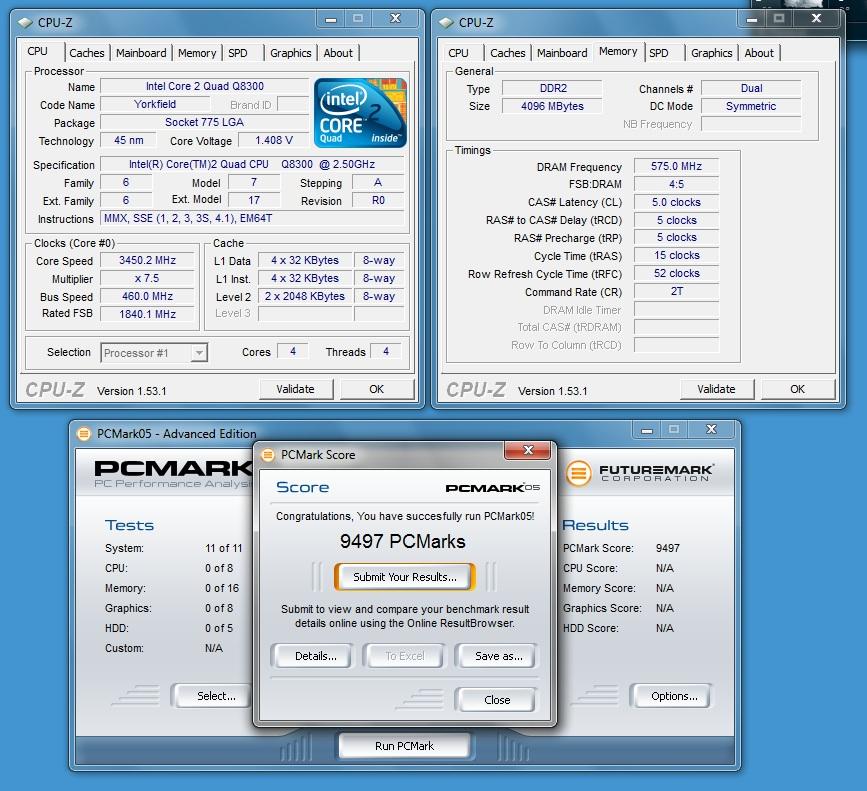
Task: Open Mainboard tab in right CPU-Z window
Action: coord(562,53)
